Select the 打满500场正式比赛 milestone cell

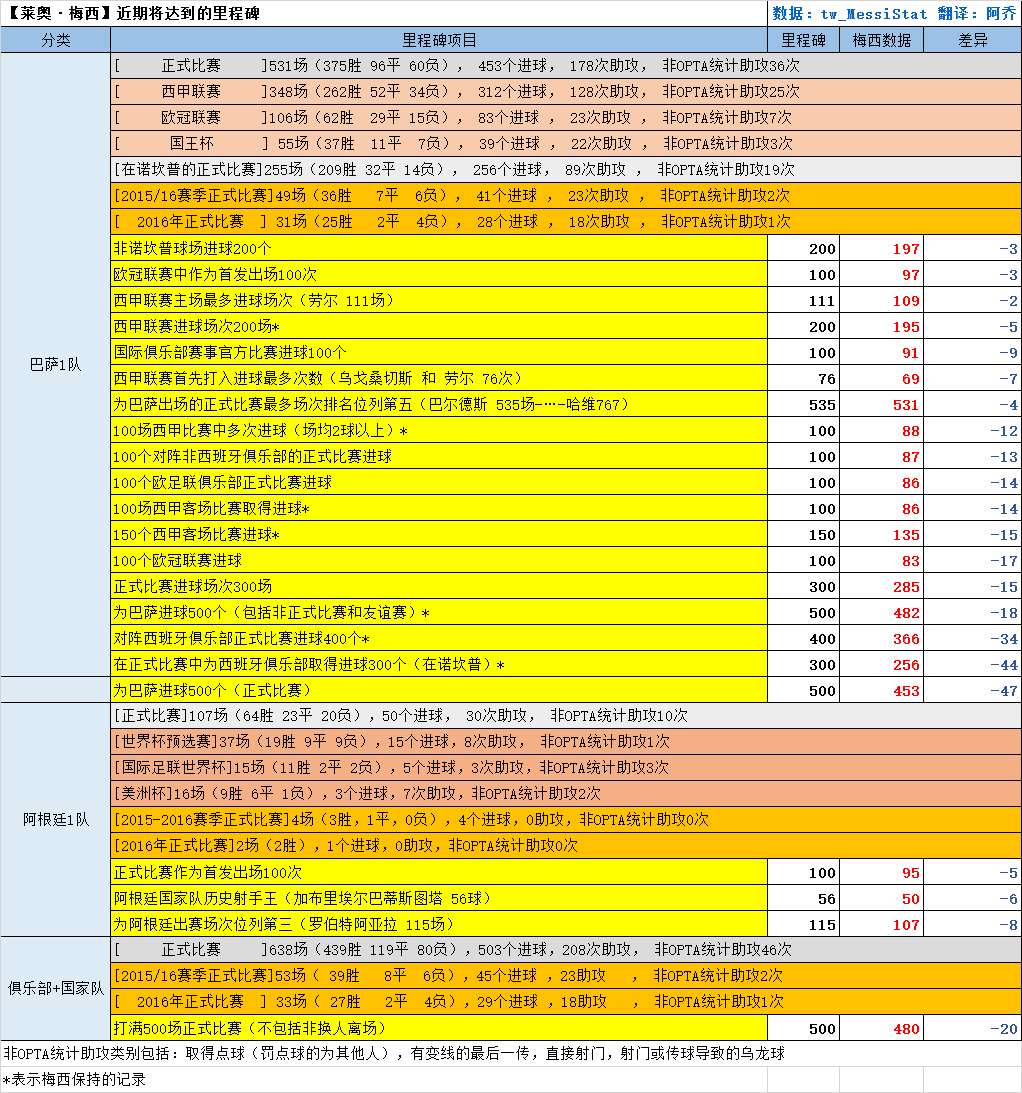click(x=438, y=1028)
